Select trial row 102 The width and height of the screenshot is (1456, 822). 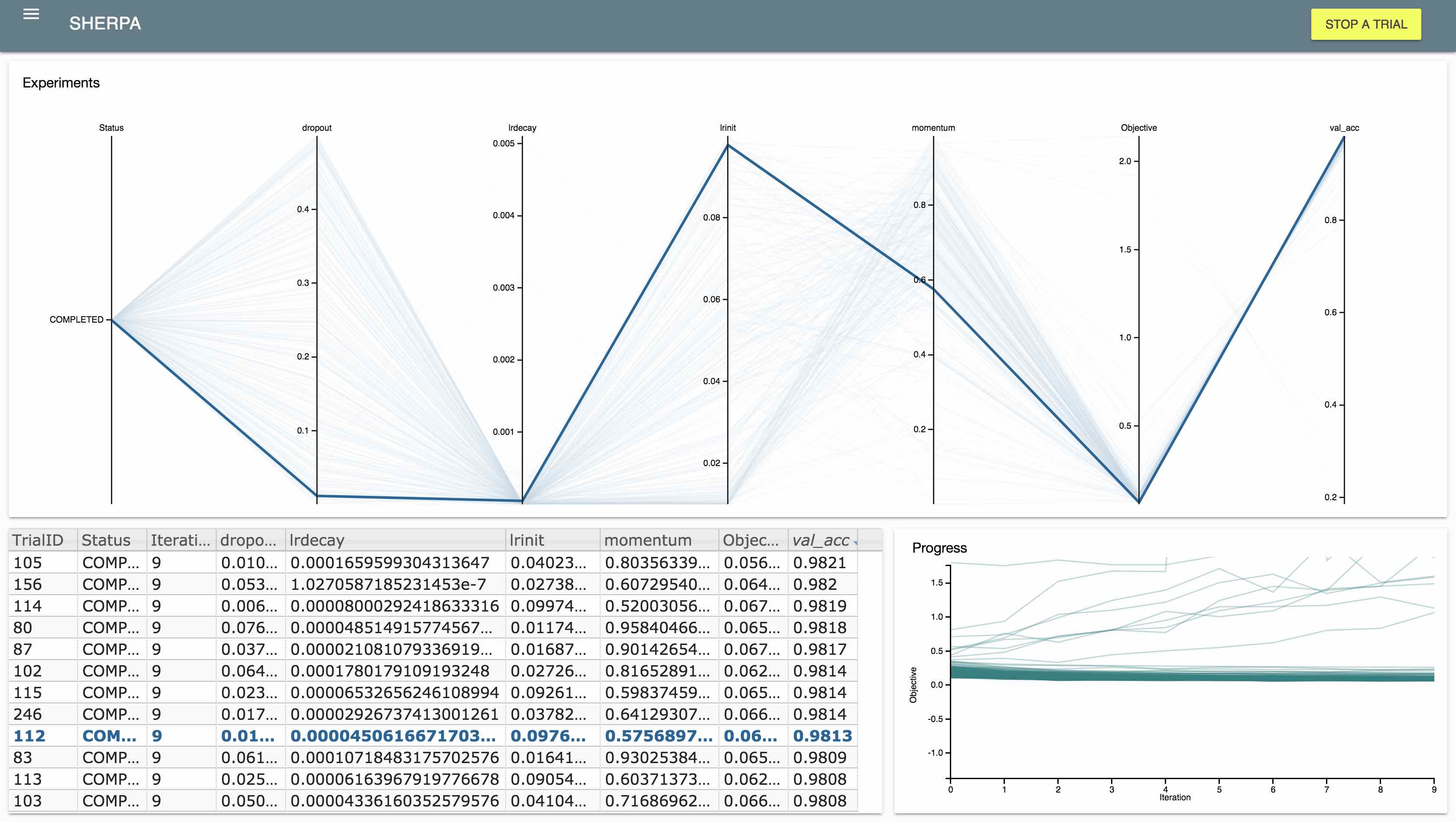pyautogui.click(x=433, y=671)
